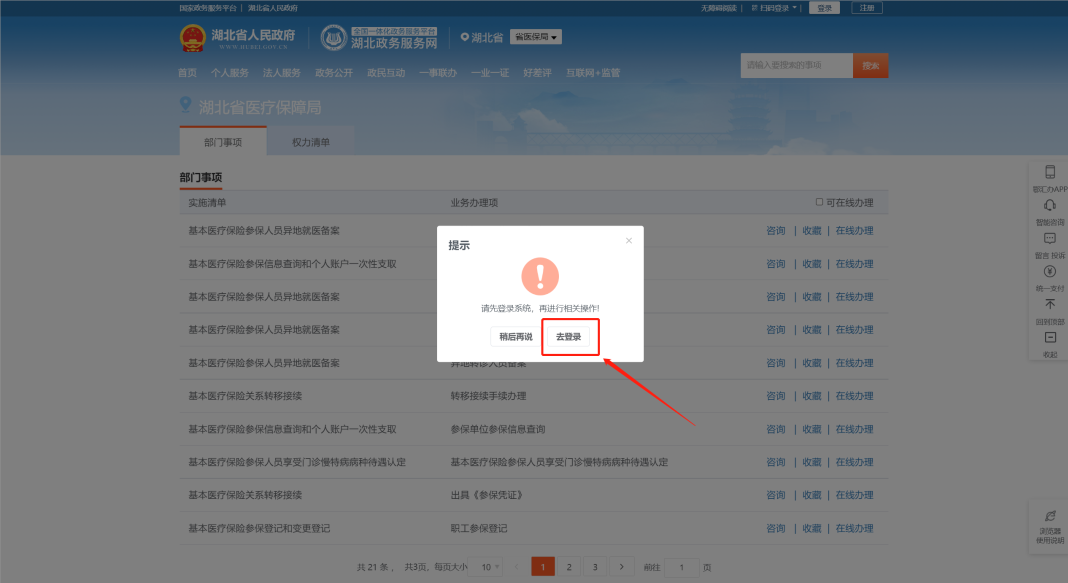Click 在线办理 for 转移接续手续办理 row
This screenshot has width=1068, height=583.
[854, 396]
